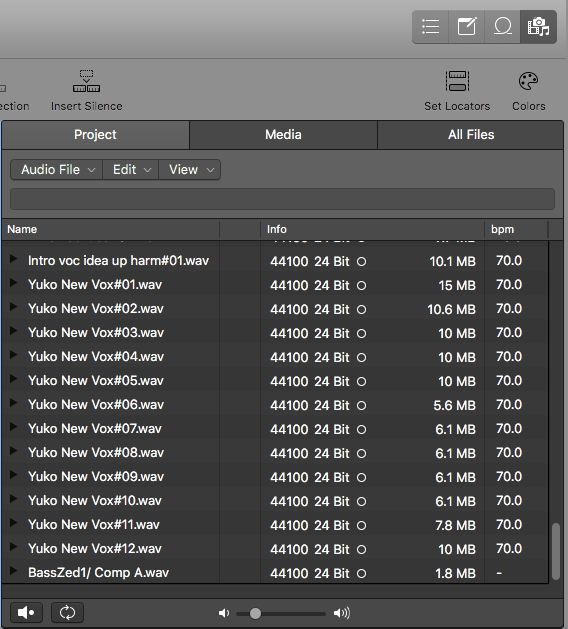Viewport: 568px width, 629px height.
Task: Toggle the Prelisten speaker button
Action: (x=26, y=613)
